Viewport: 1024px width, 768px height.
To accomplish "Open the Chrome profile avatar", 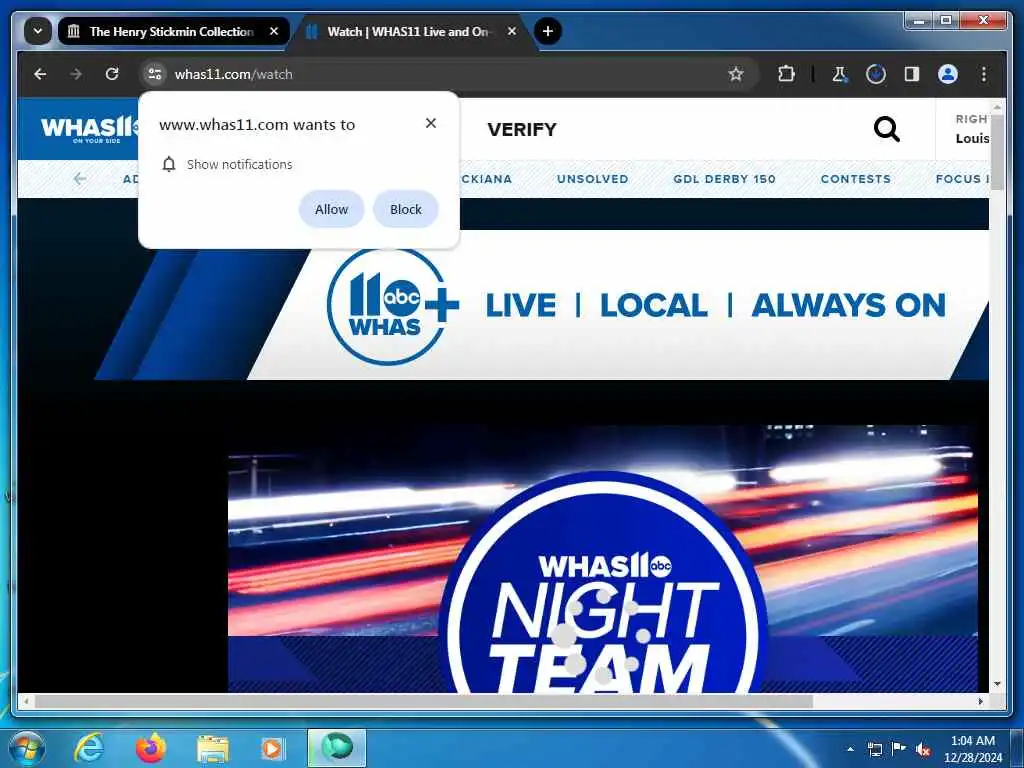I will coord(948,74).
